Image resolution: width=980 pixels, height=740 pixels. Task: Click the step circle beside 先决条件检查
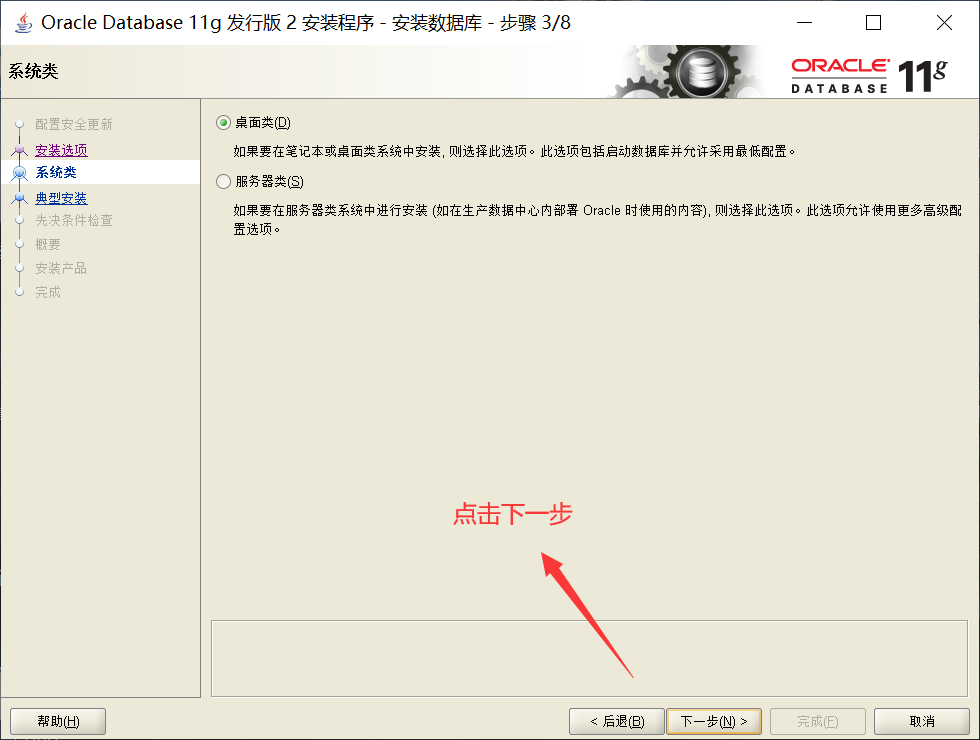(x=20, y=220)
